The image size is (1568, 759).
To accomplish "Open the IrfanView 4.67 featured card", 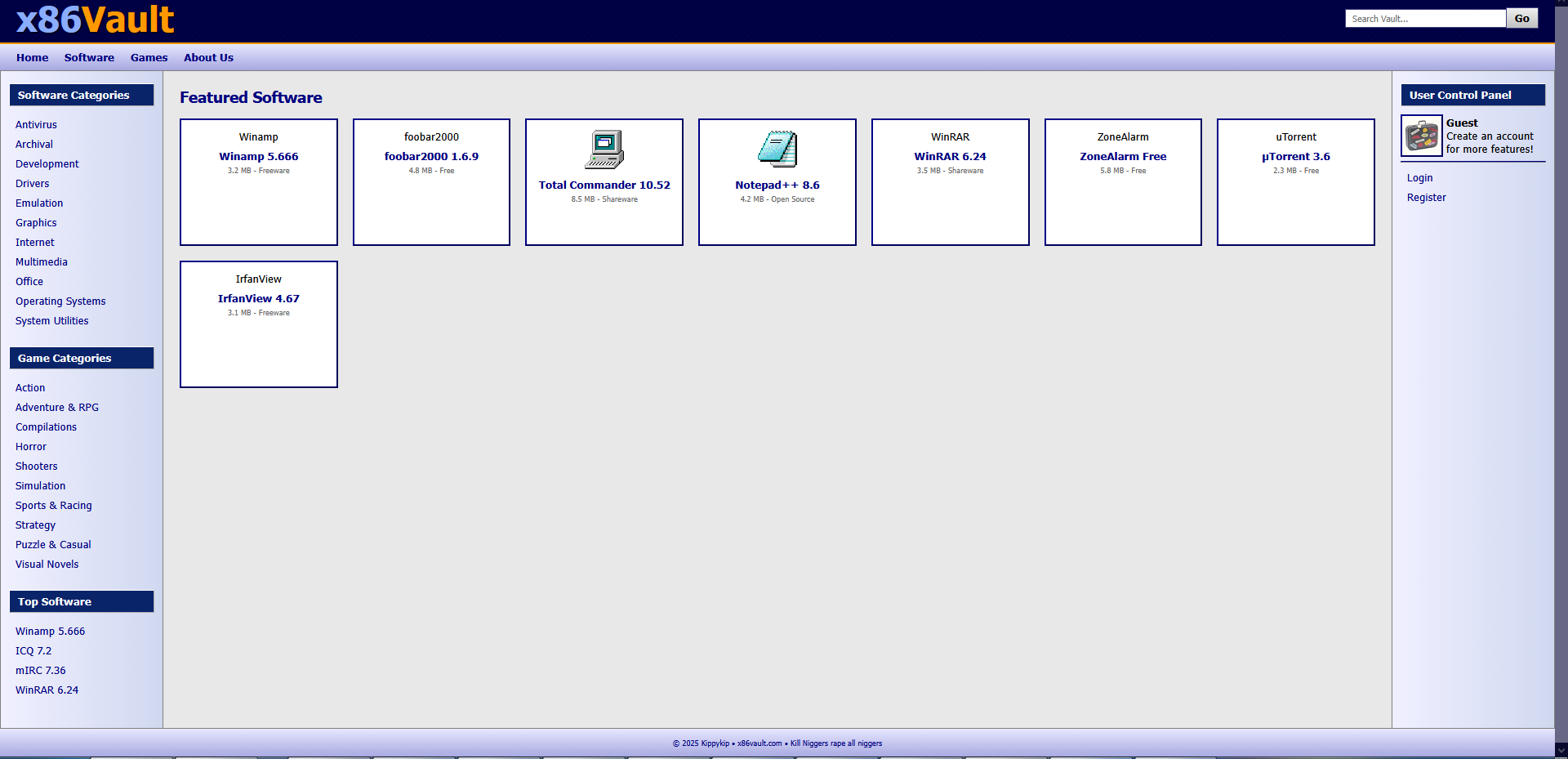I will coord(258,299).
